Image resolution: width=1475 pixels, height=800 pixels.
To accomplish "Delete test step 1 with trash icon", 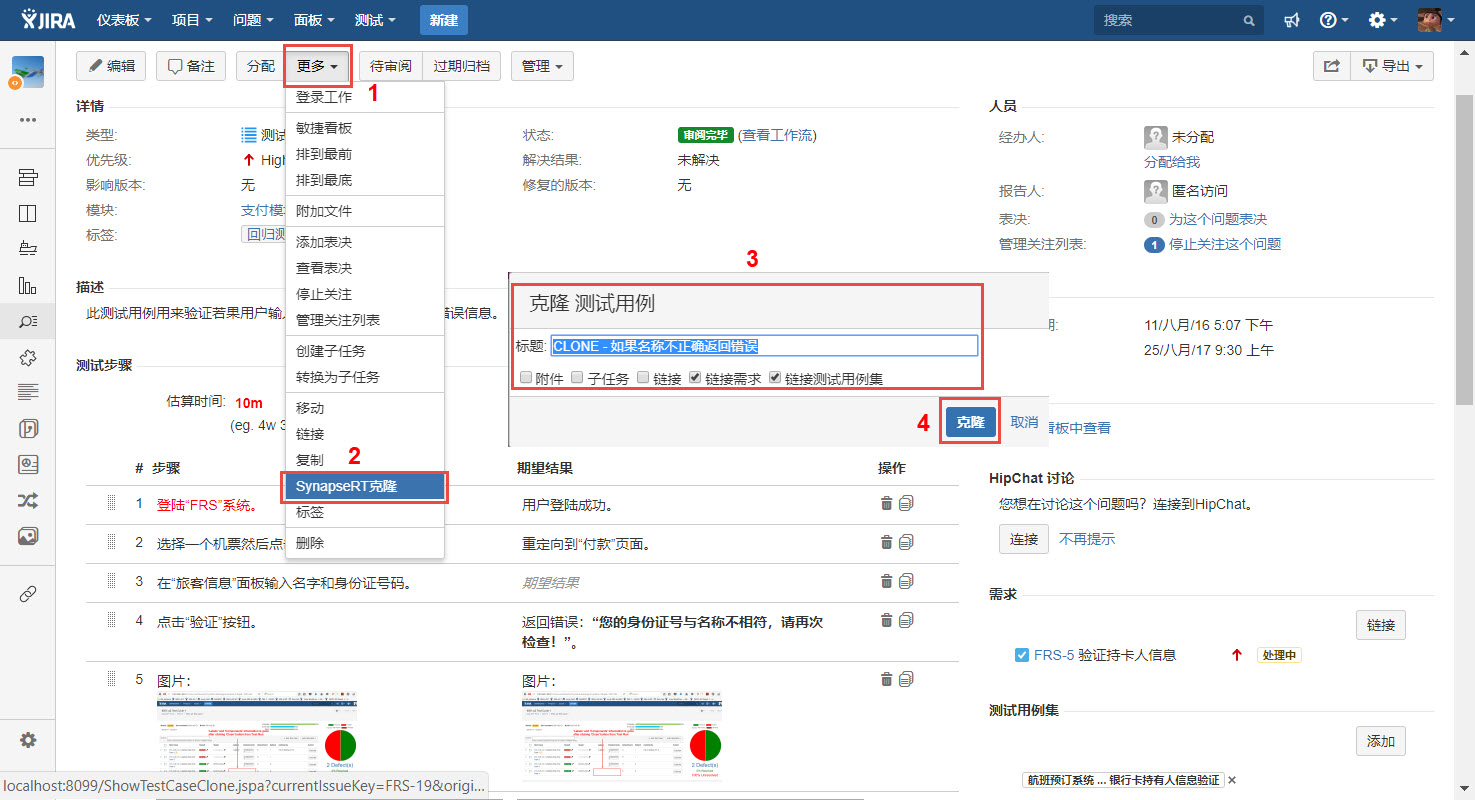I will click(x=886, y=504).
